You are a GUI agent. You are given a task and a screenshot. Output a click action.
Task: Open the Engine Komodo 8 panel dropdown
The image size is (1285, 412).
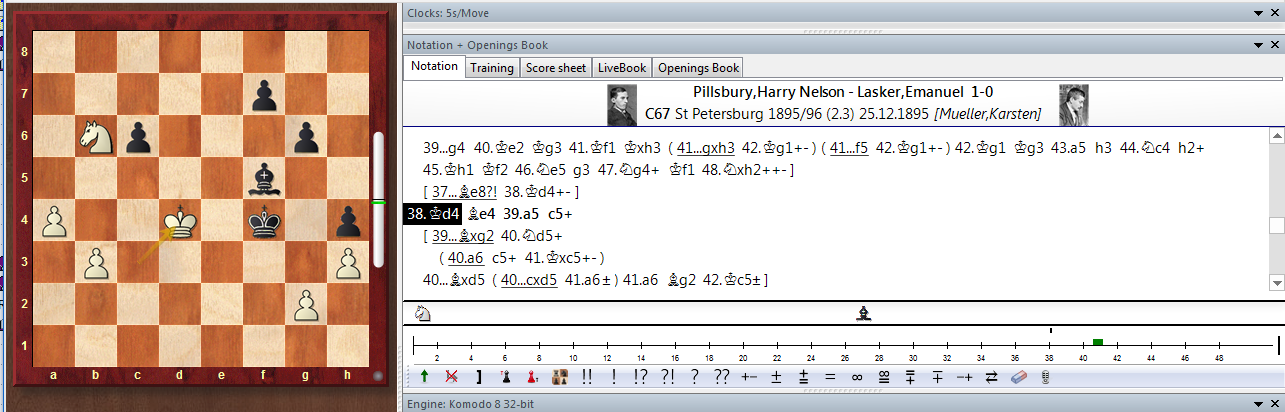(1260, 404)
